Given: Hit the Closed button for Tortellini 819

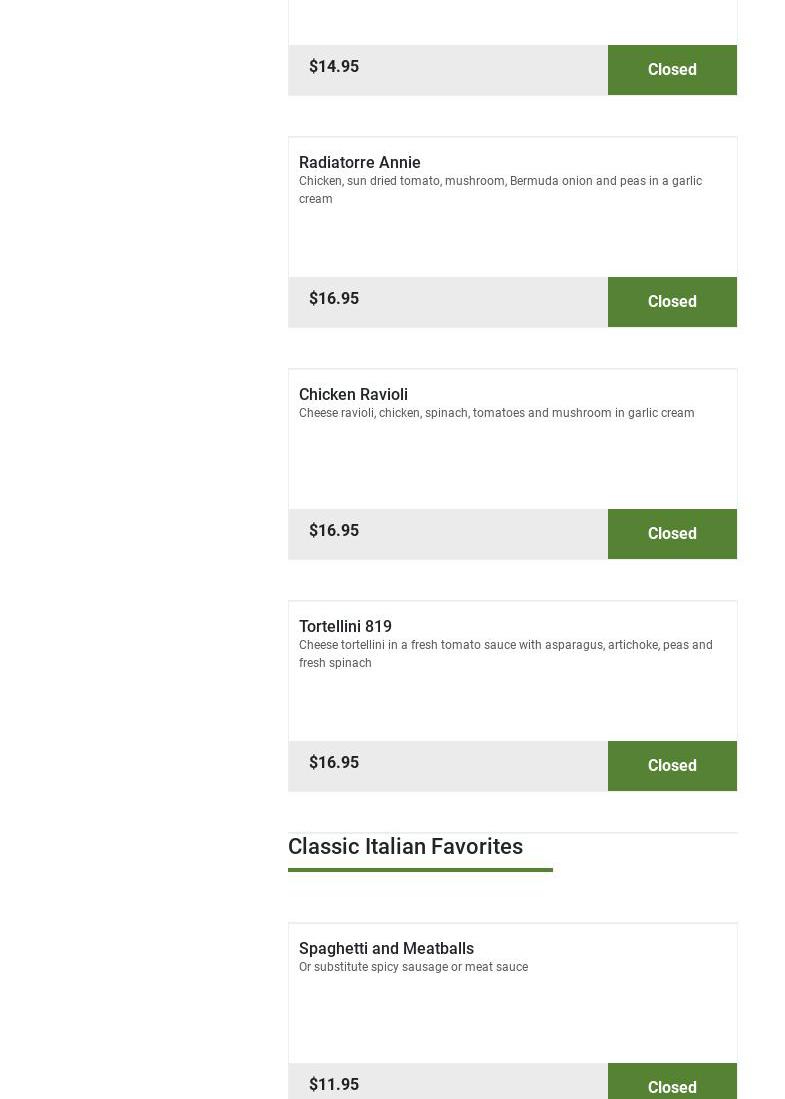Looking at the screenshot, I should point(672,766).
